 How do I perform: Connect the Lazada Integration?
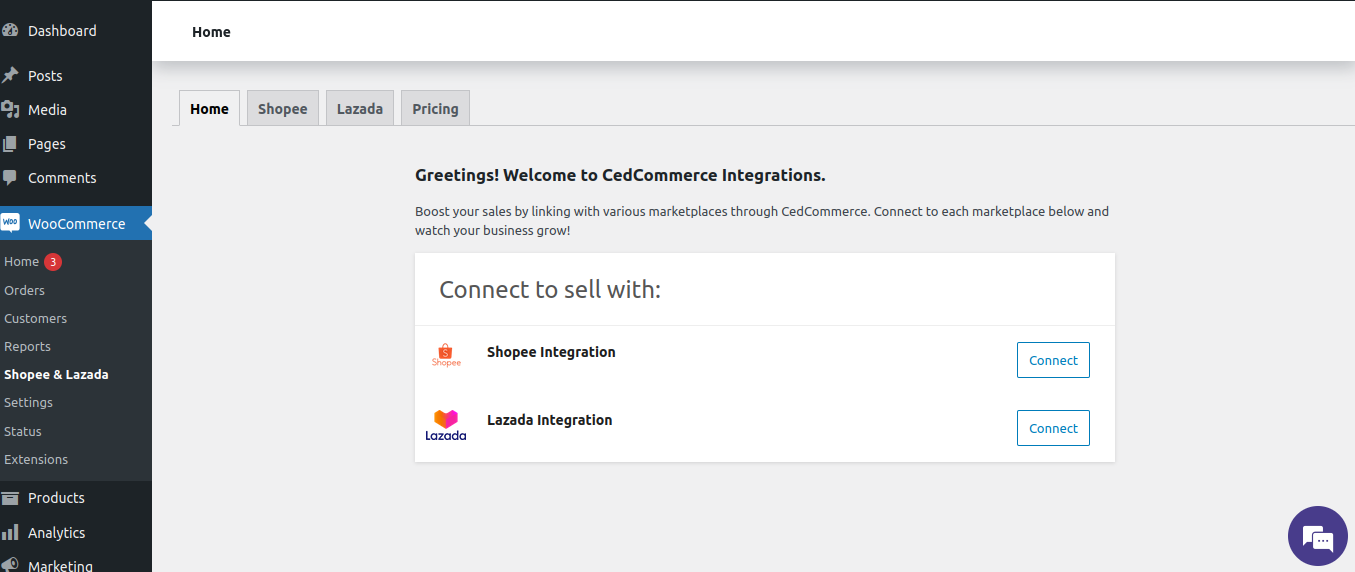(x=1053, y=428)
